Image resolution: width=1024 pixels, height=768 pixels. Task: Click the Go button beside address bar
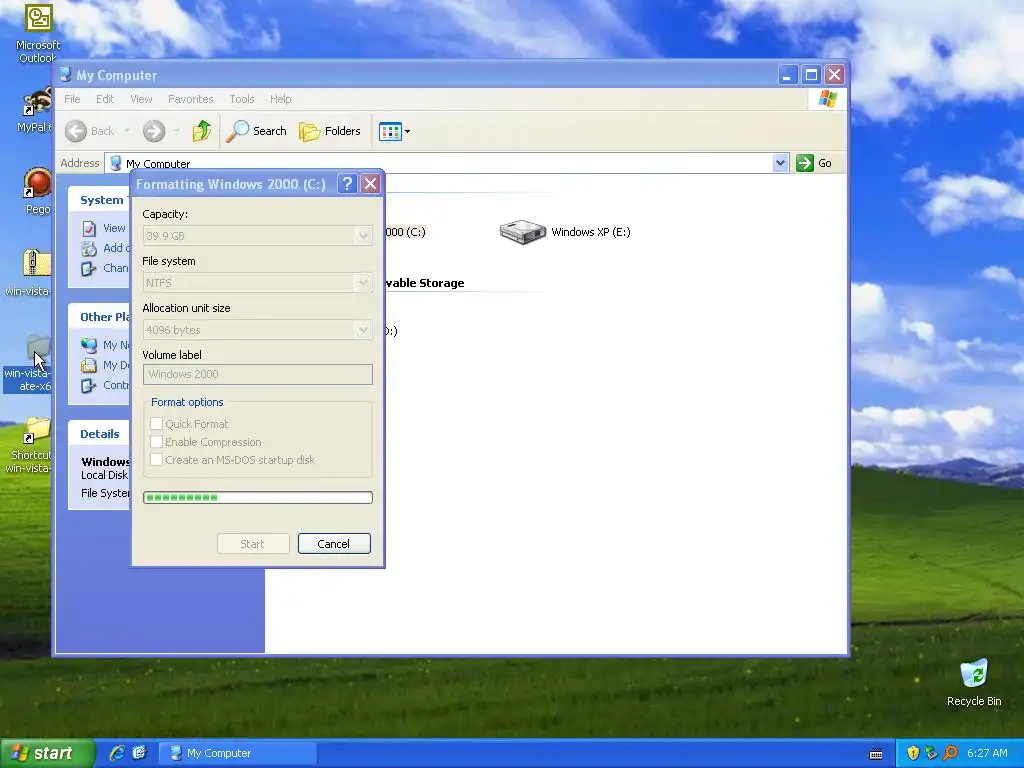(814, 163)
